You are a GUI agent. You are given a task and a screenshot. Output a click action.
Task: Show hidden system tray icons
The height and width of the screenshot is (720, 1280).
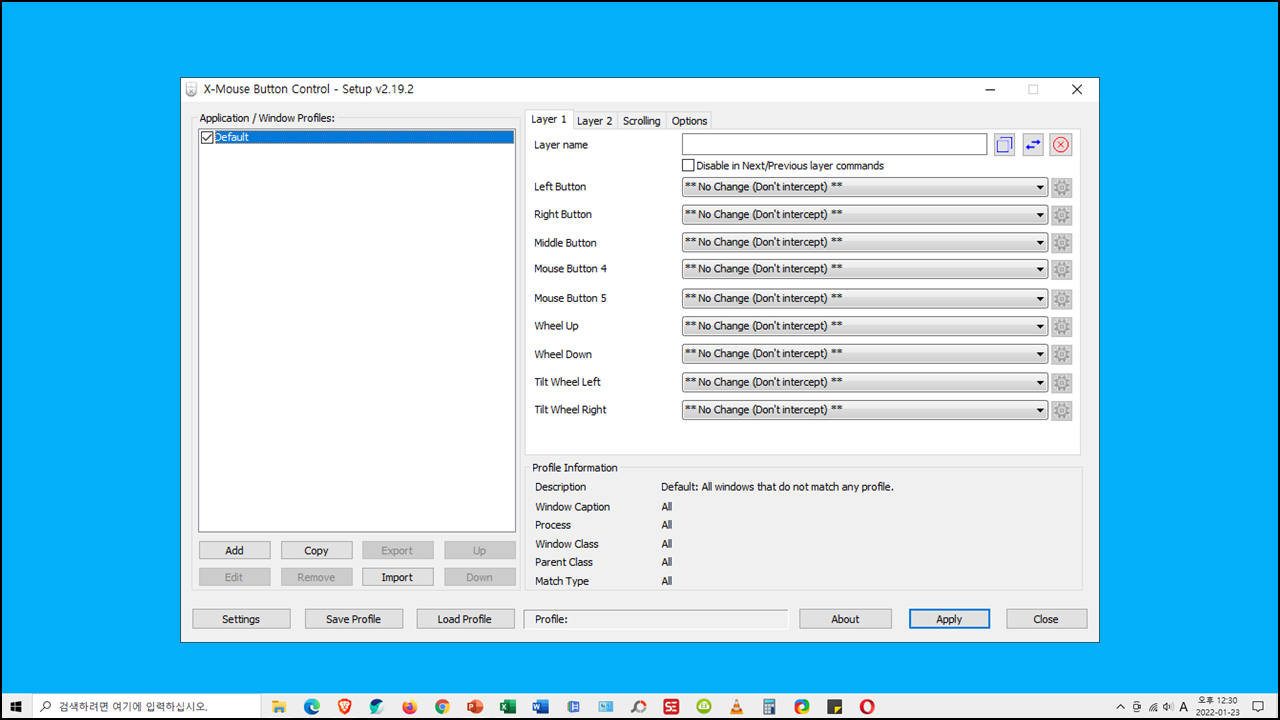click(x=1121, y=706)
